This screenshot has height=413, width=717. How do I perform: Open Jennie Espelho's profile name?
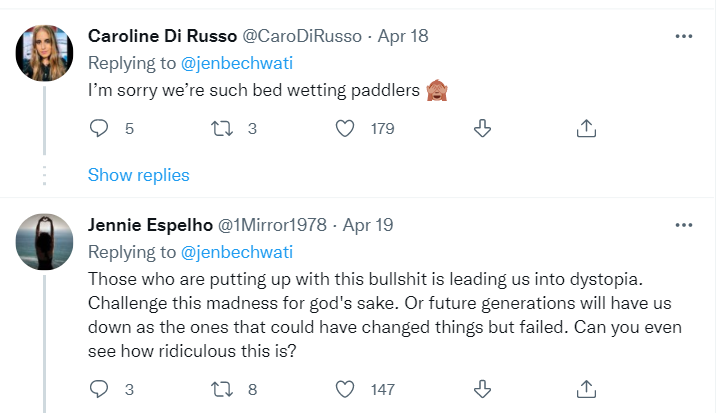tap(150, 225)
